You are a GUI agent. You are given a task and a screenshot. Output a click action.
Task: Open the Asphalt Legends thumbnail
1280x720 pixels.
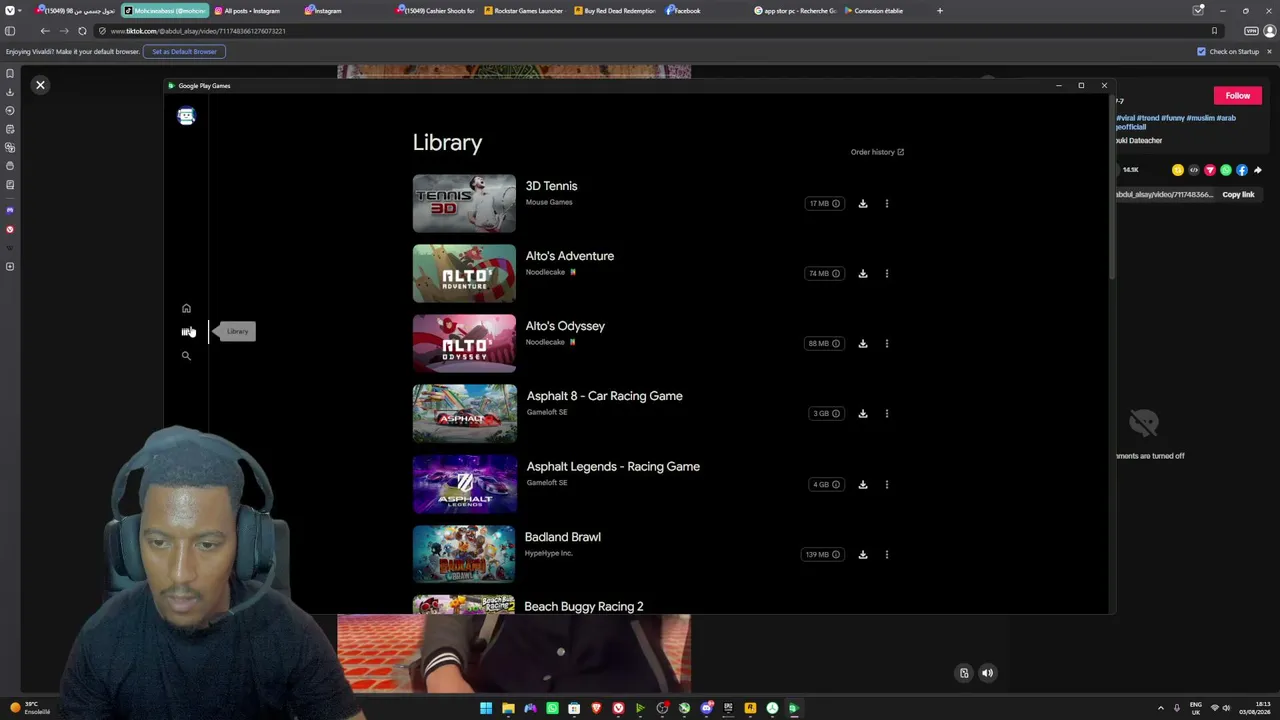point(464,485)
